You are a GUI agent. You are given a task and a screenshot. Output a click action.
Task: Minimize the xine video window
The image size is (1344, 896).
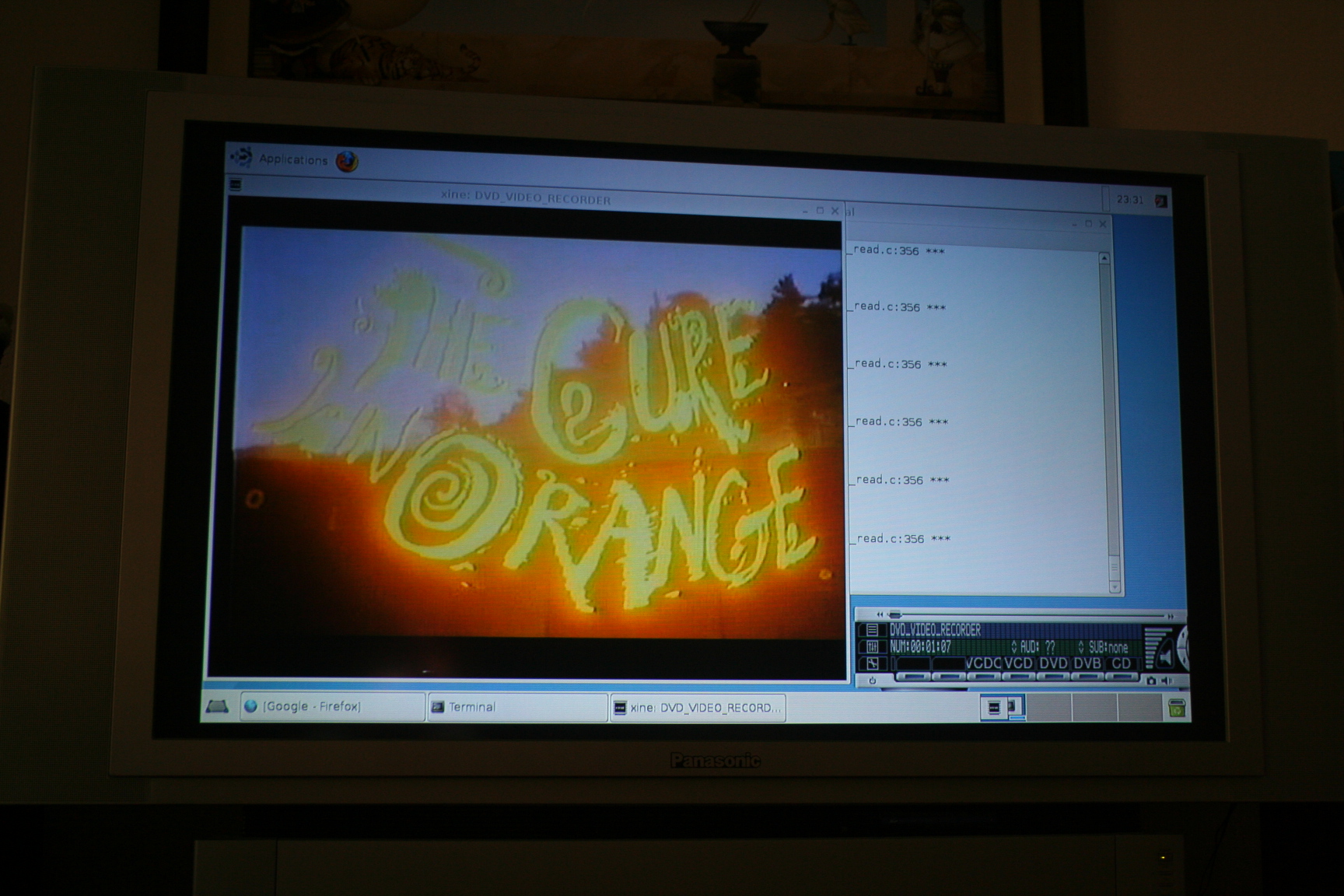[x=805, y=210]
